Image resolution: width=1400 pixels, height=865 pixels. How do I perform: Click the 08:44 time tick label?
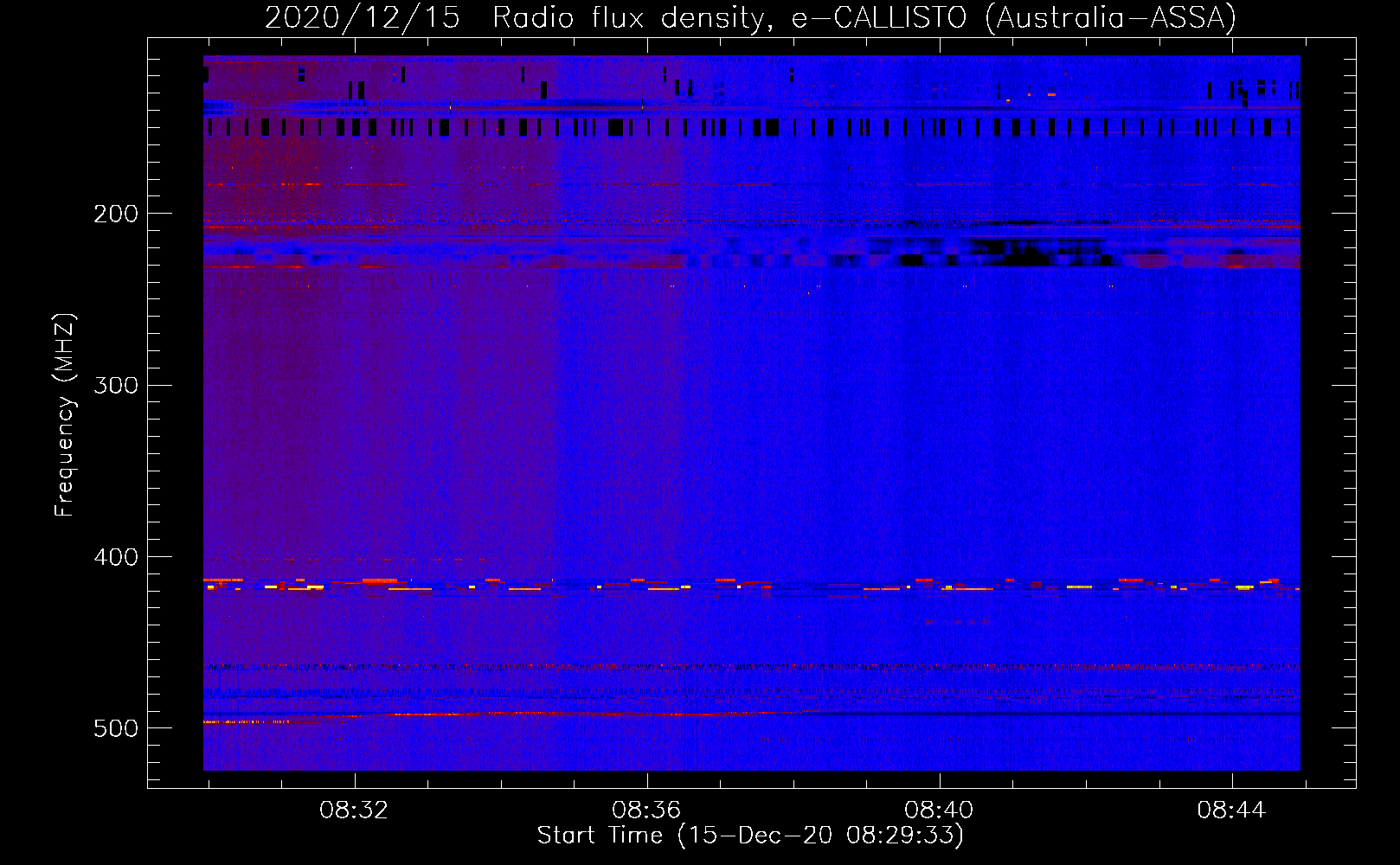coord(1231,811)
